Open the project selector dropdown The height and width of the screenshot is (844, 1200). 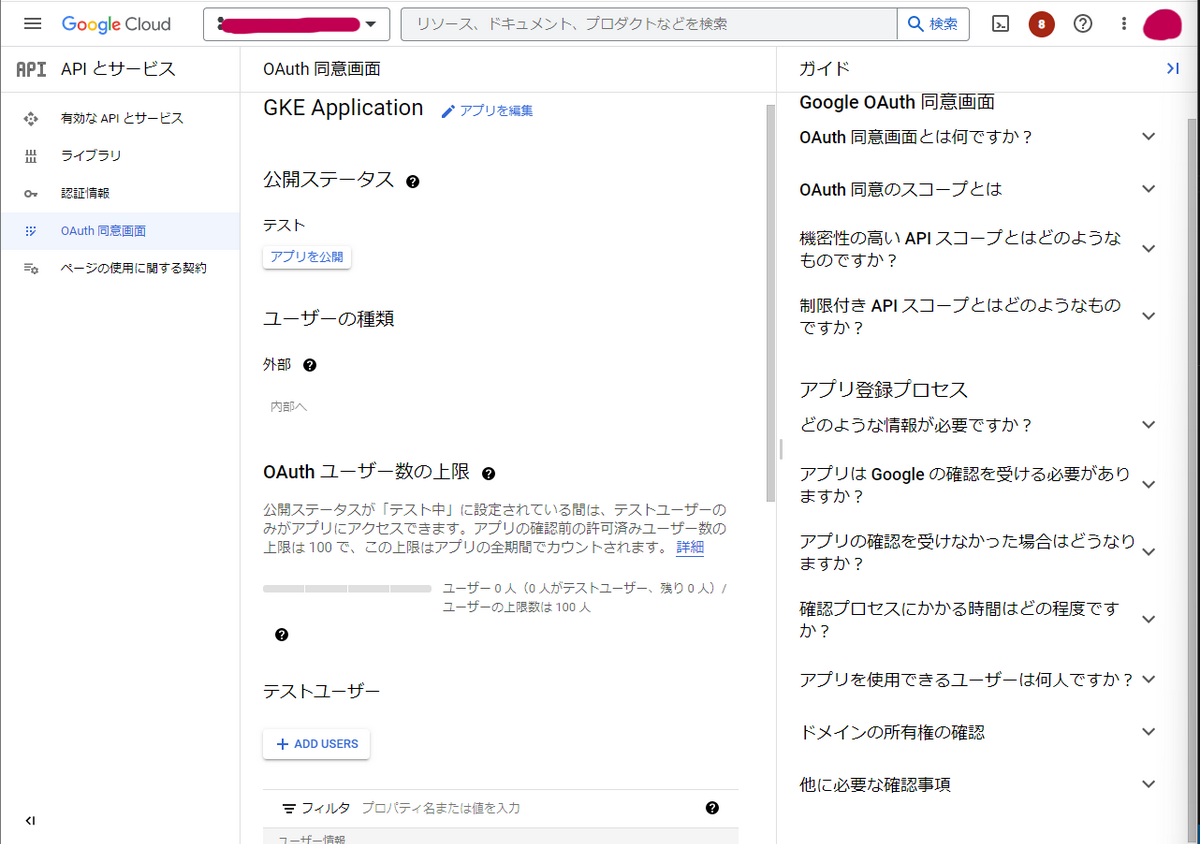(x=296, y=24)
